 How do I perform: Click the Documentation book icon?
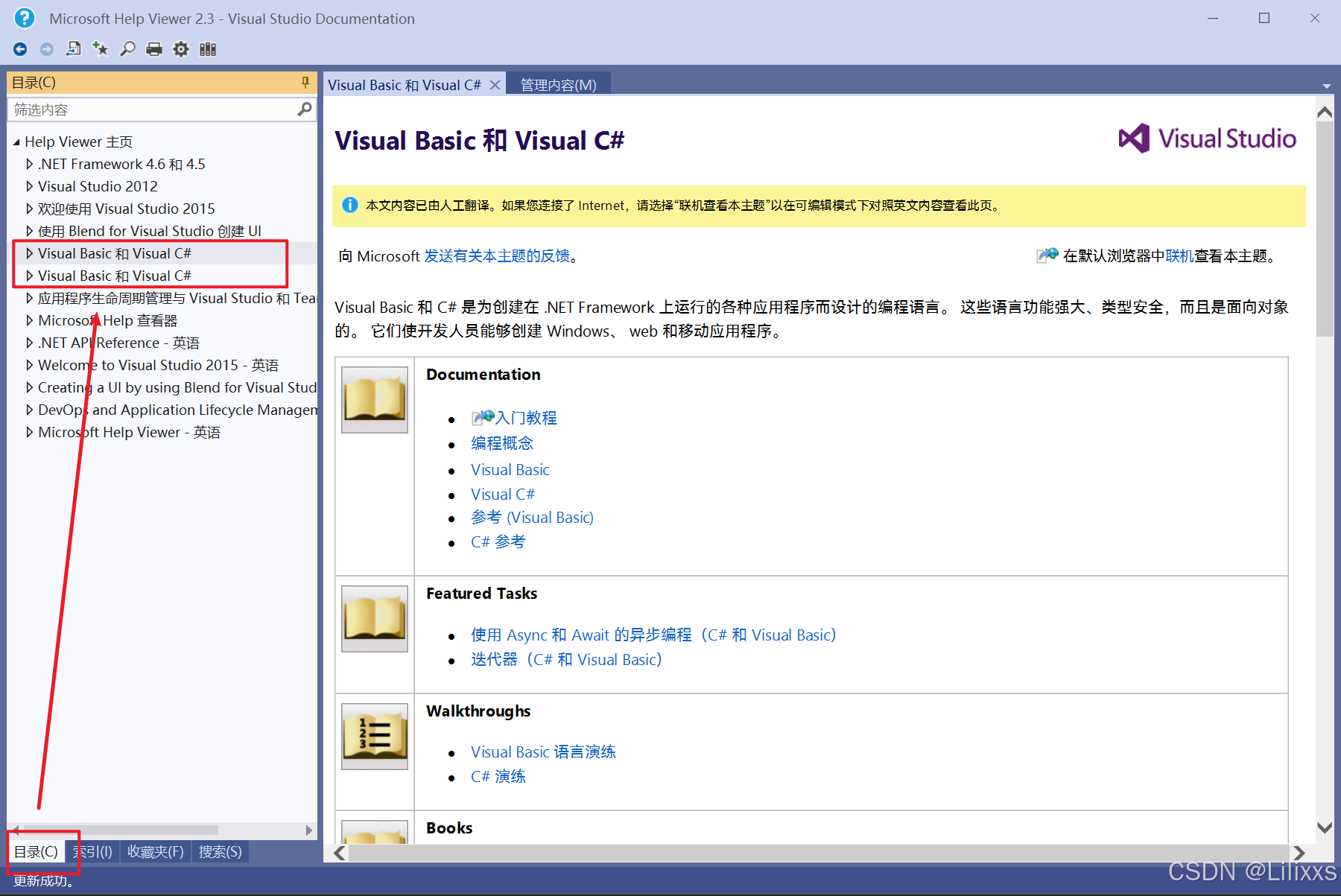coord(375,399)
